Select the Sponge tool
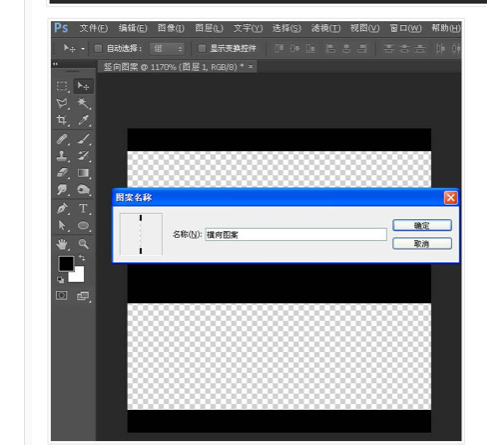Image resolution: width=487 pixels, height=445 pixels. [x=83, y=190]
